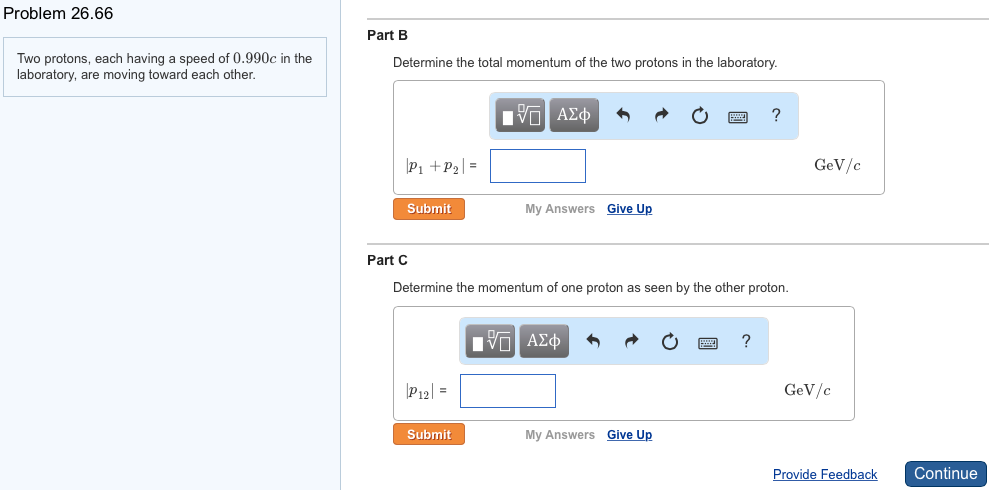The image size is (998, 490).
Task: Undo last edit in Part B toolbar
Action: point(623,115)
